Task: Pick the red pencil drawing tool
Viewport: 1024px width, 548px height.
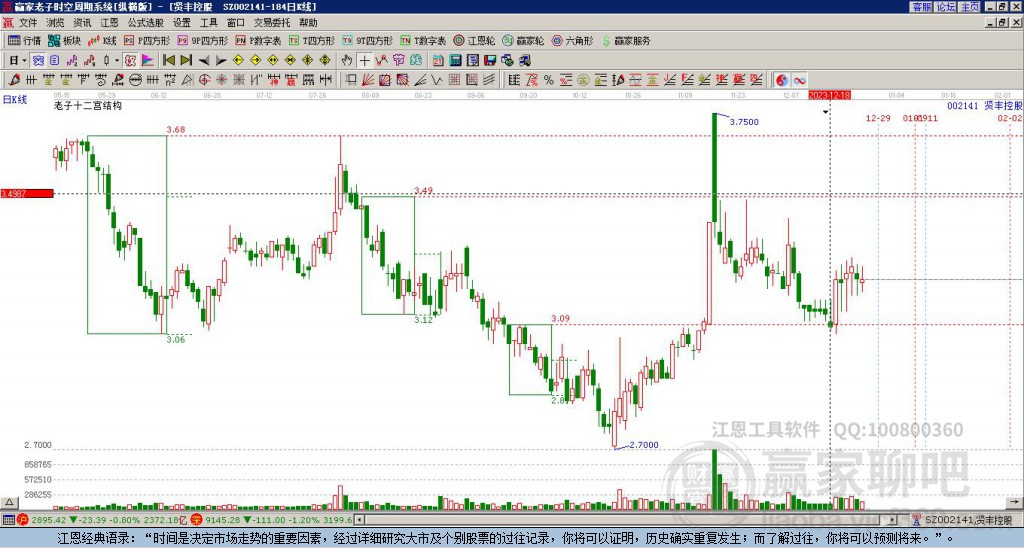Action: pos(13,80)
